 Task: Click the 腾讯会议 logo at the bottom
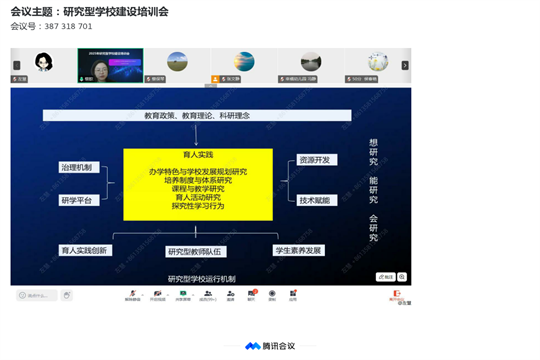click(270, 346)
